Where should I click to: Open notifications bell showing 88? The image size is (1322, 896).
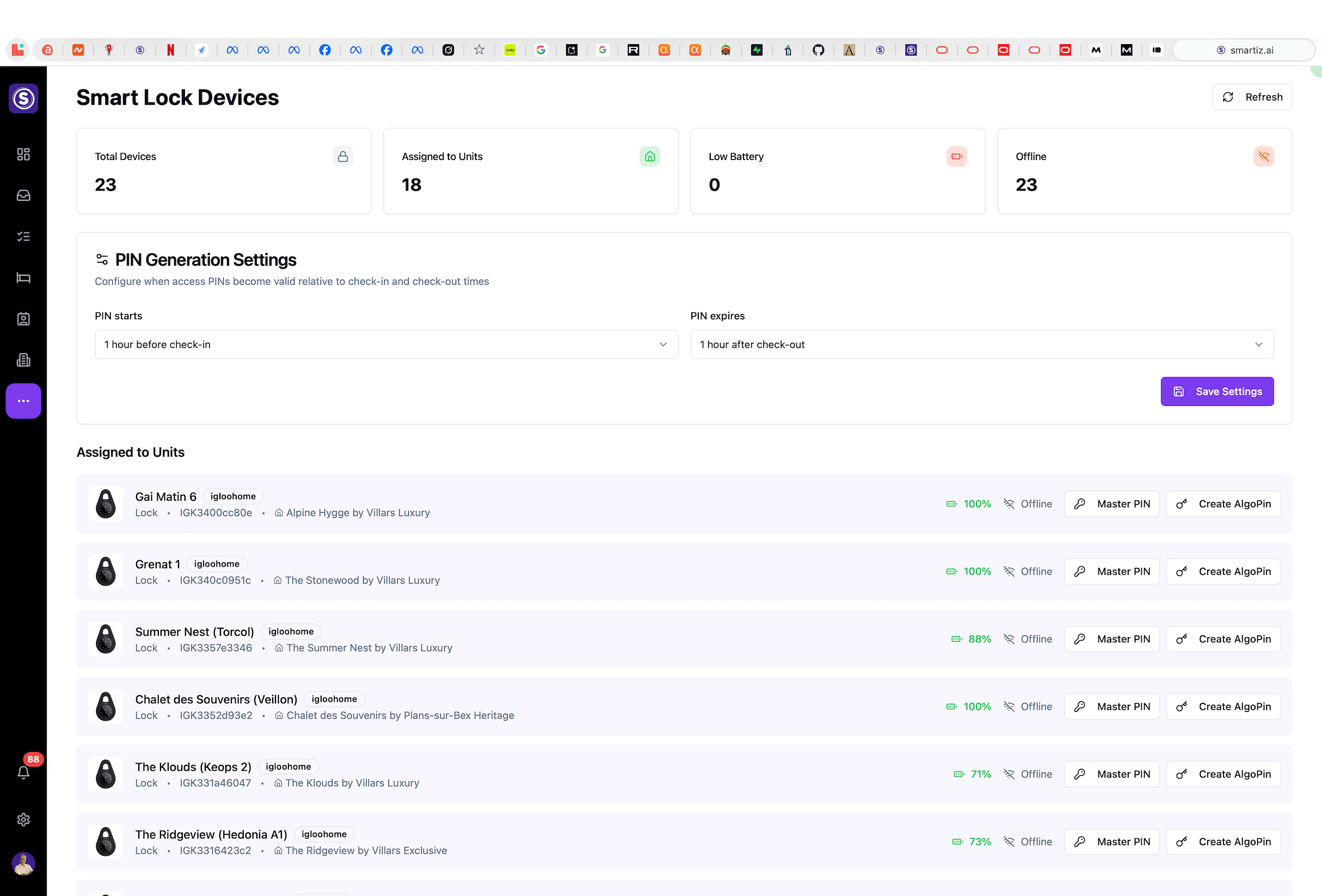click(x=23, y=772)
